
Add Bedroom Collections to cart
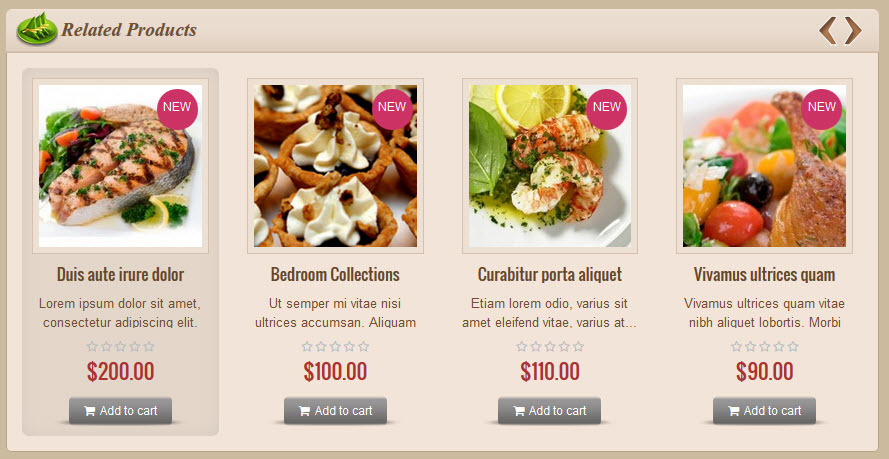click(x=335, y=411)
